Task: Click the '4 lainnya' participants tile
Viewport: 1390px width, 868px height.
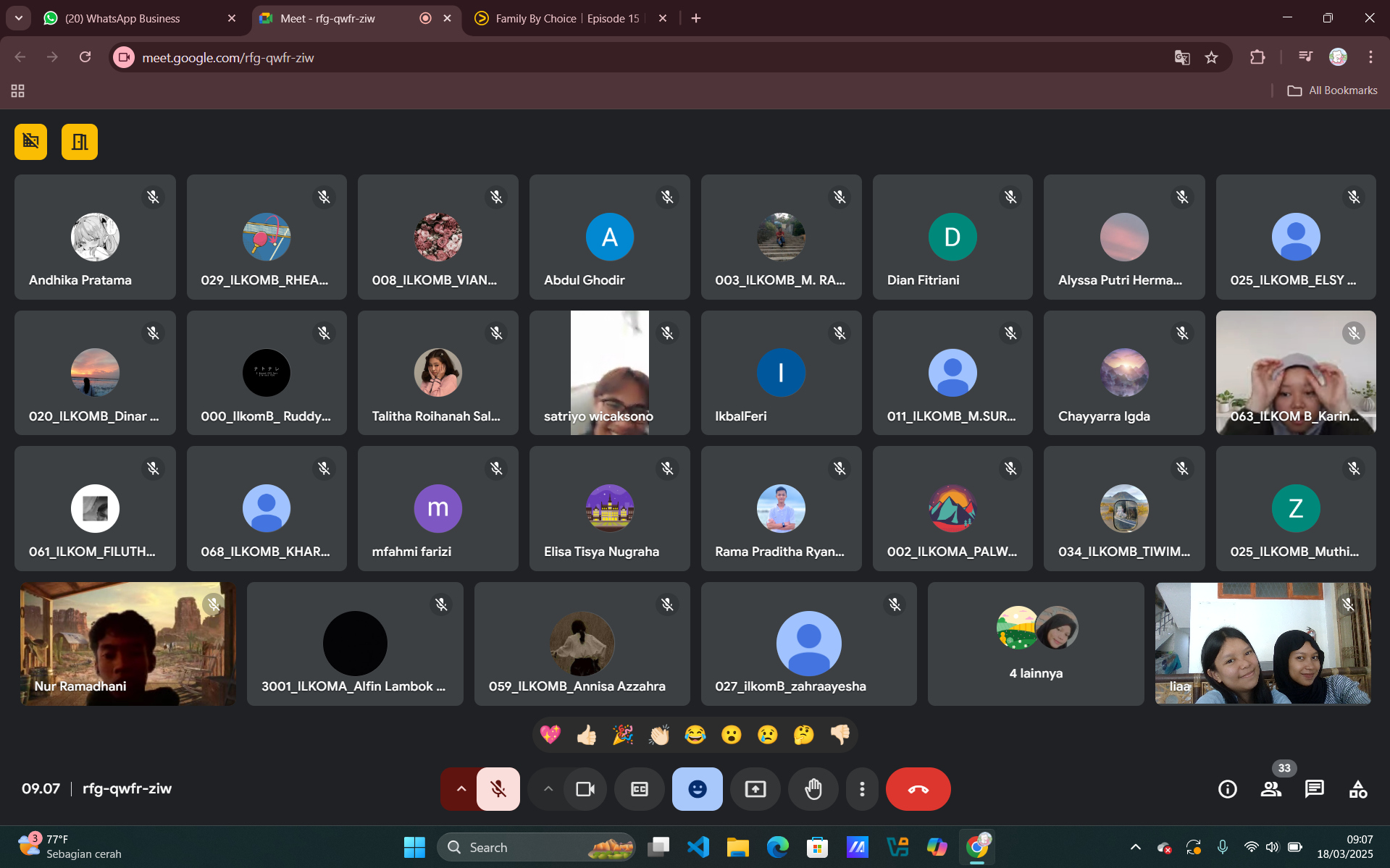Action: (x=1035, y=644)
